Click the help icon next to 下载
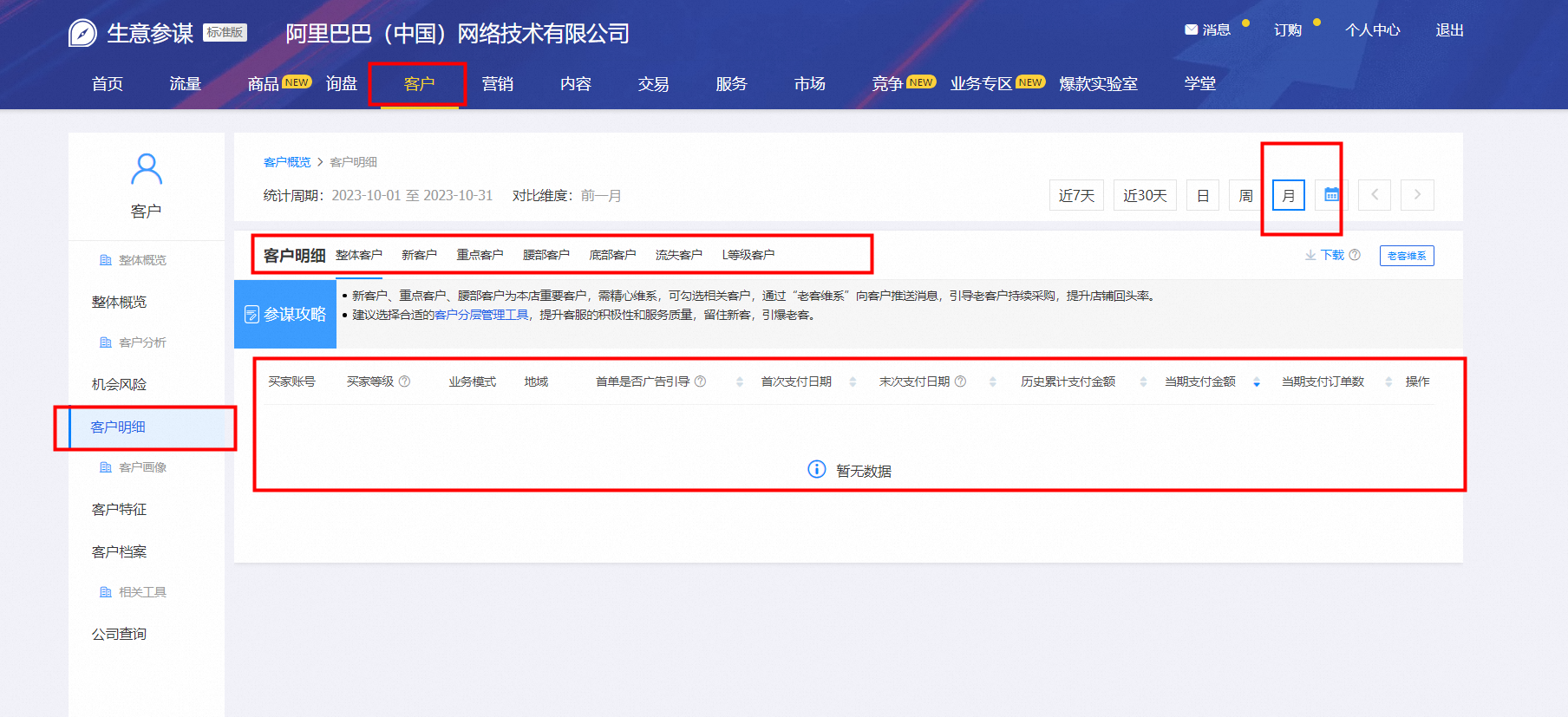This screenshot has height=717, width=1568. tap(1355, 255)
